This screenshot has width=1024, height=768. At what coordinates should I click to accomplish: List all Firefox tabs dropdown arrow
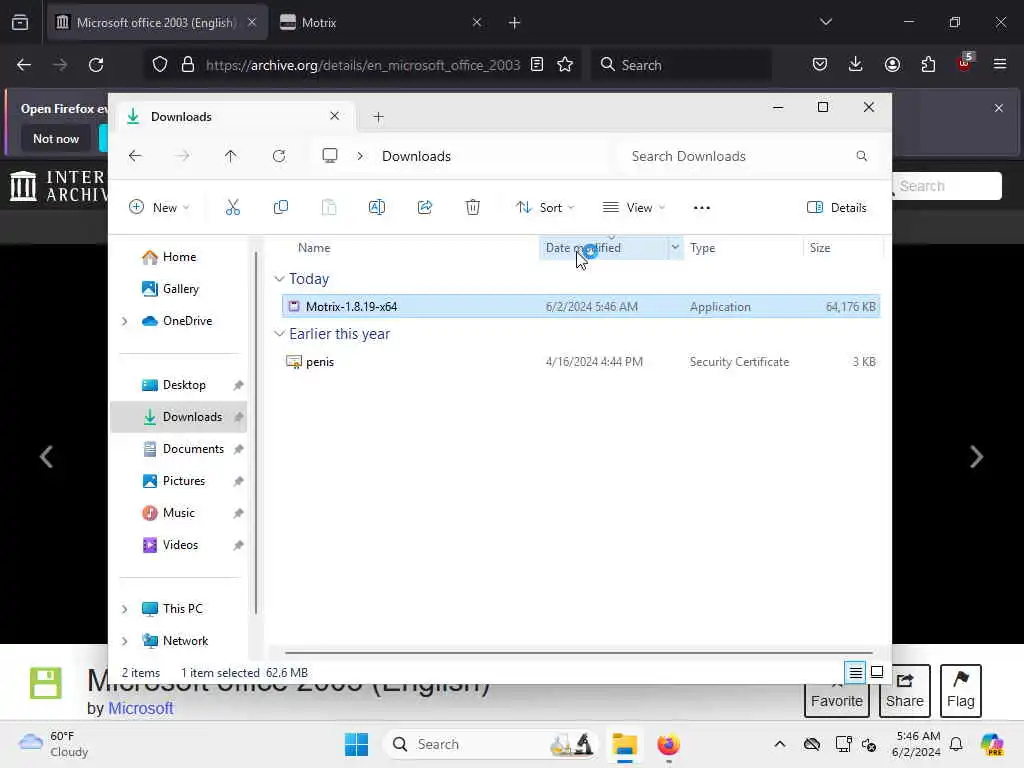tap(826, 22)
